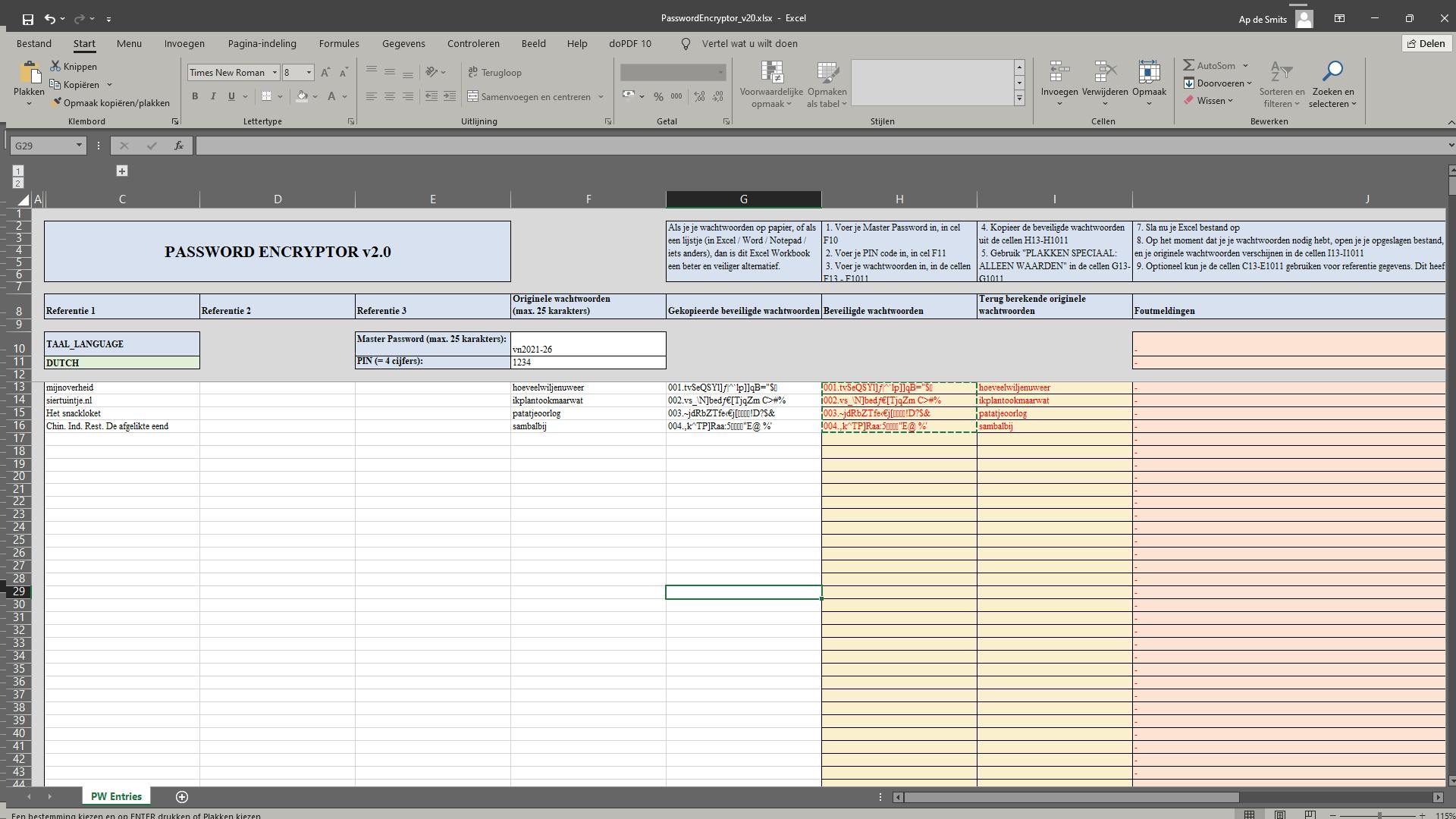
Task: Click the Knippen (cut) scissors icon
Action: [55, 67]
